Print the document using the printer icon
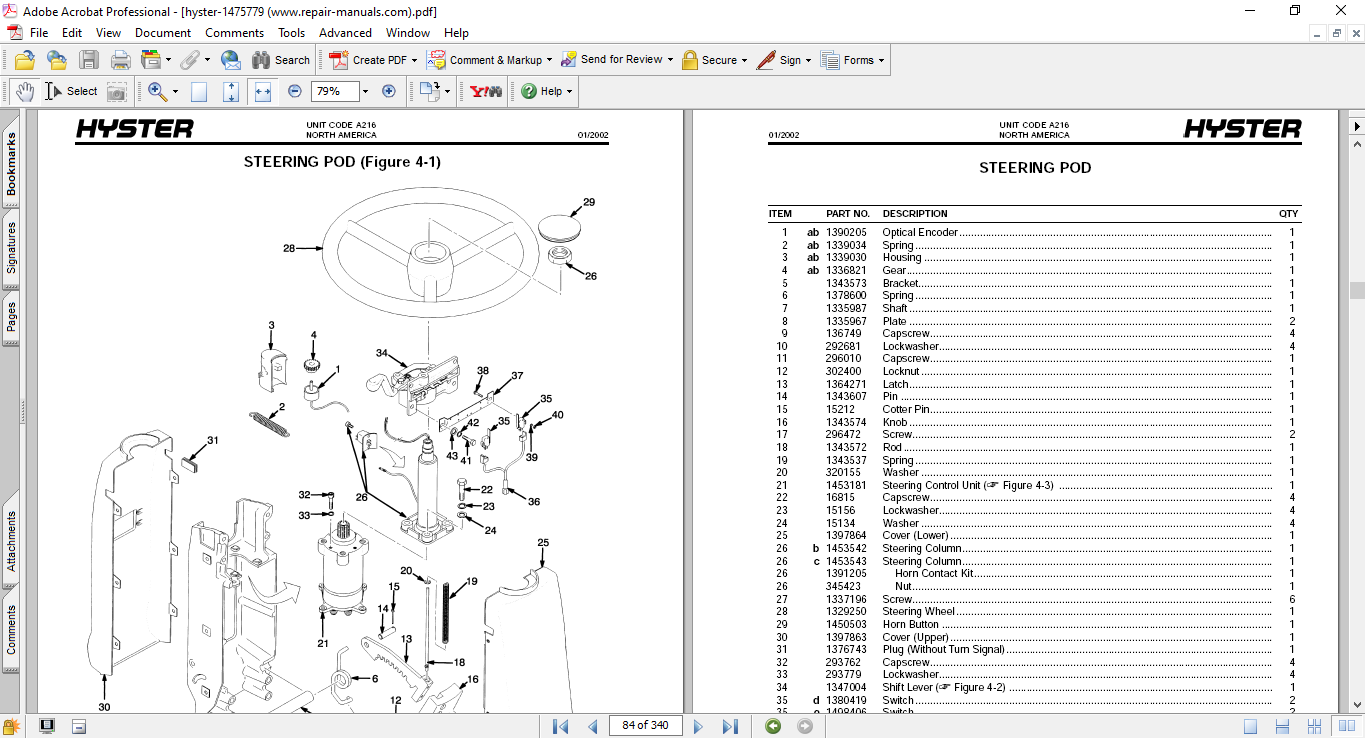This screenshot has width=1365, height=738. pyautogui.click(x=120, y=60)
